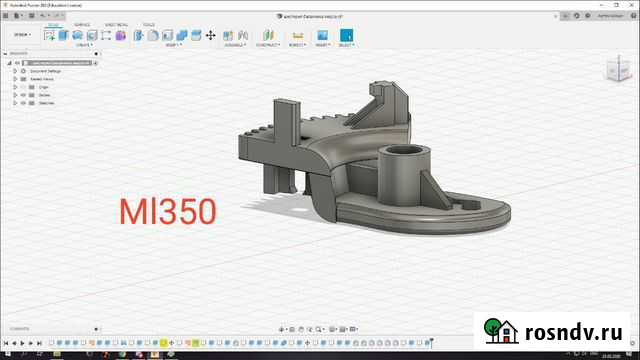This screenshot has width=640, height=360.
Task: Open the Viewports dropdown
Action: tap(354, 329)
